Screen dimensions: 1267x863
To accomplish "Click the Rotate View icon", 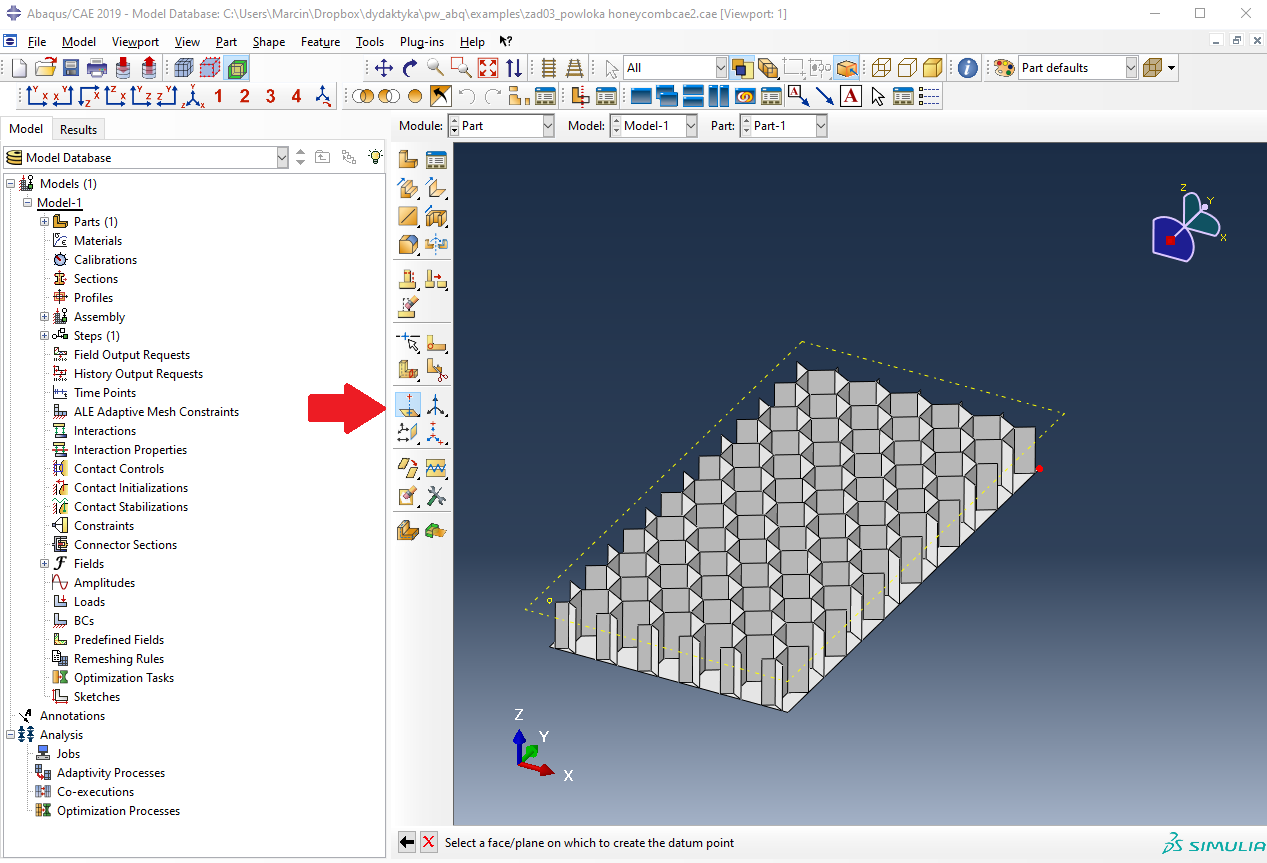I will tap(410, 68).
